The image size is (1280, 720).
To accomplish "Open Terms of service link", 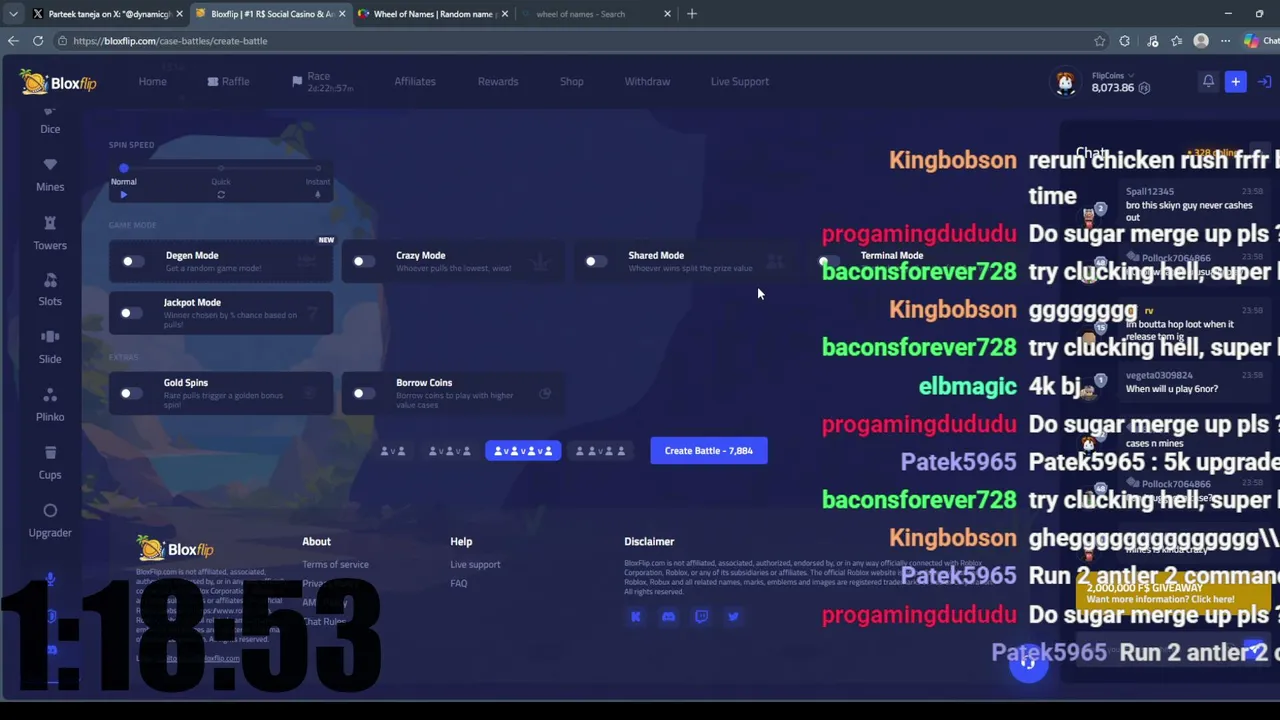I will coord(335,565).
